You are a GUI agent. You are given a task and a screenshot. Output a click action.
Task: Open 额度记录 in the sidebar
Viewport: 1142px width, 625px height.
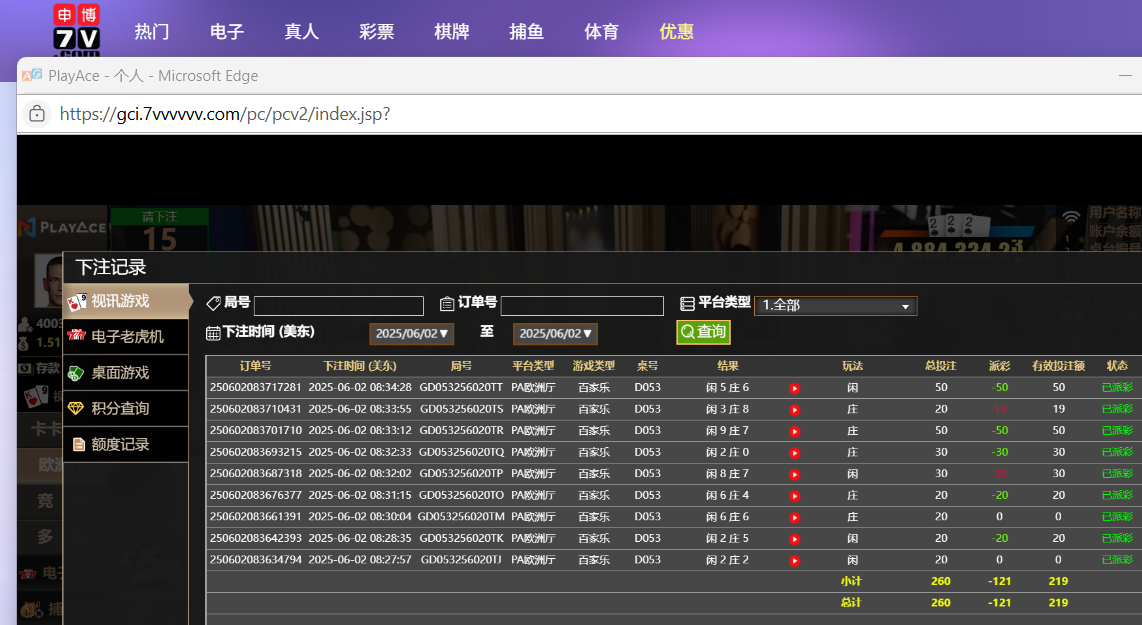pyautogui.click(x=126, y=445)
